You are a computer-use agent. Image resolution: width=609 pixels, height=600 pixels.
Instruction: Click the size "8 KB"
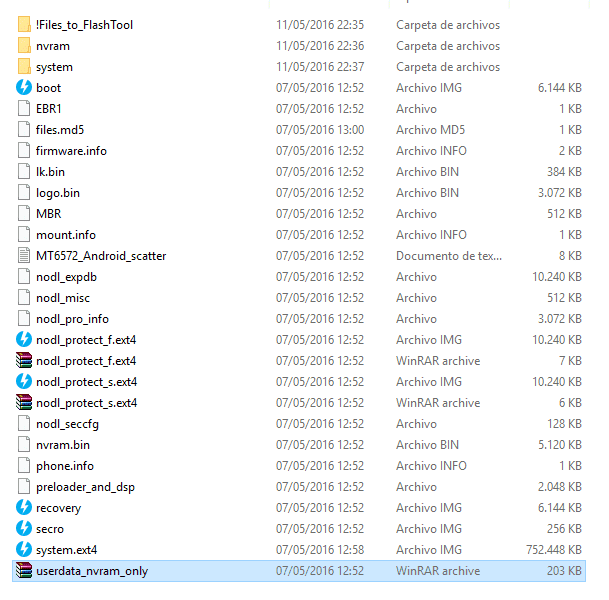click(570, 256)
